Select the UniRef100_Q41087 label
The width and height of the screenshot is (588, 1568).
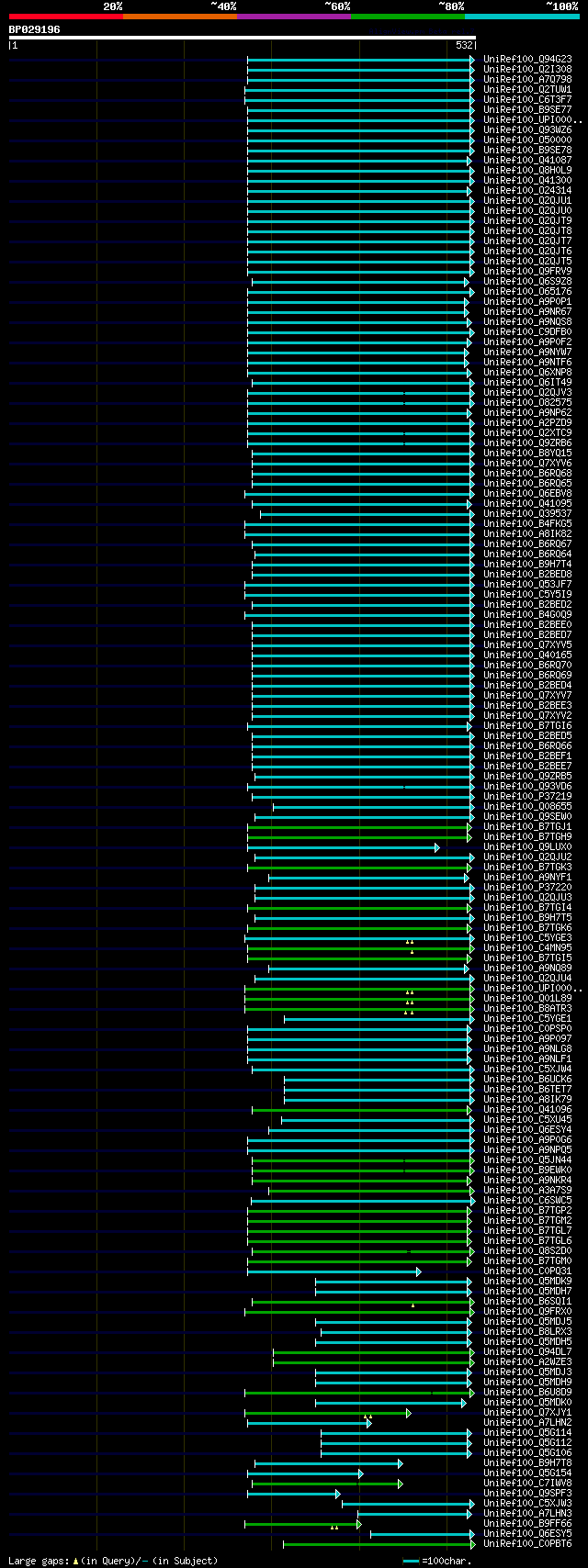(527, 160)
